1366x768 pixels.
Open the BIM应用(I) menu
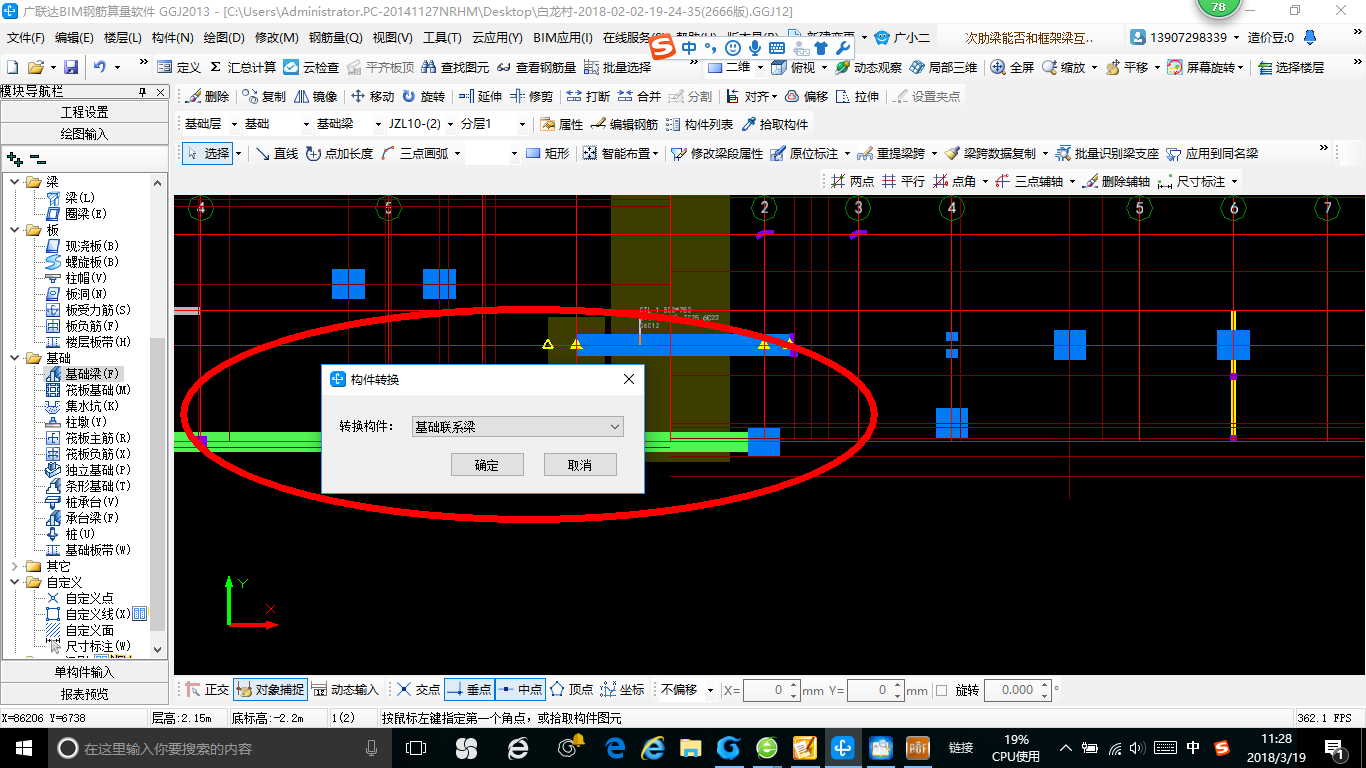click(563, 38)
